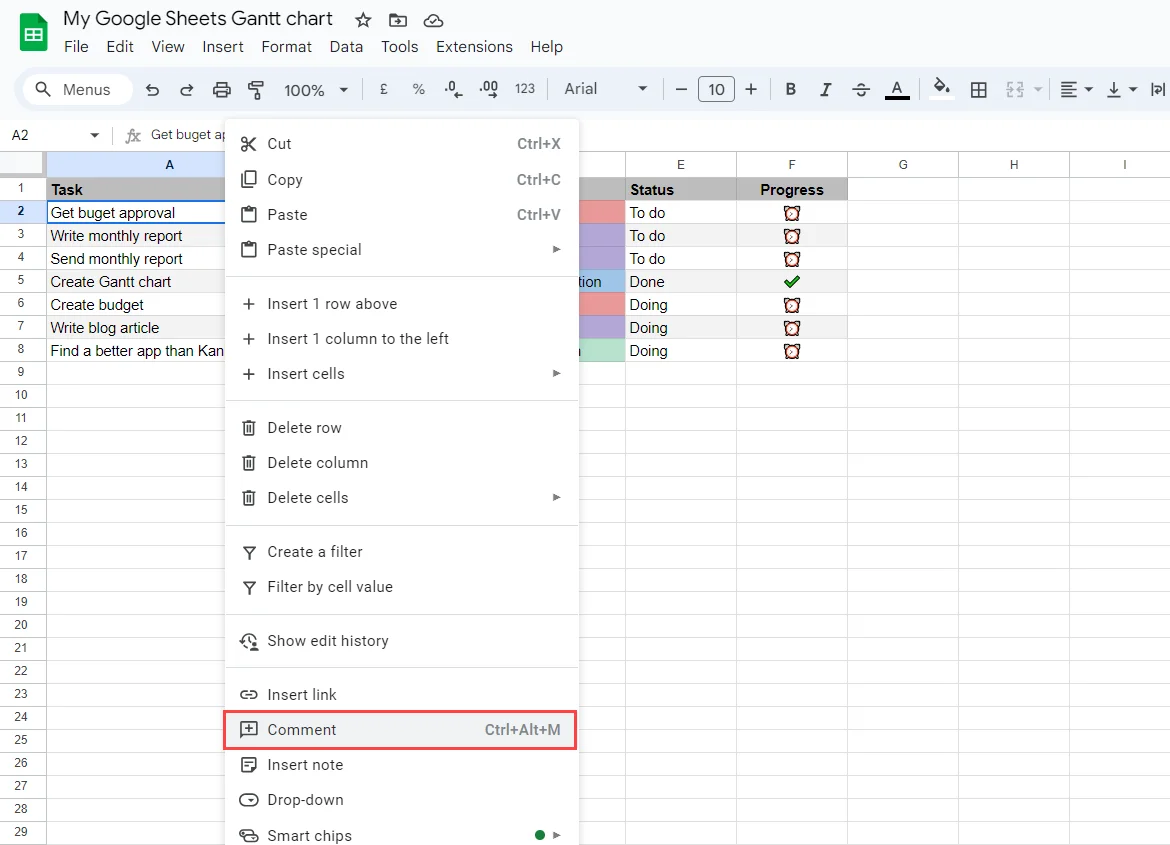Image resolution: width=1170 pixels, height=845 pixels.
Task: Click the green checkmark in Progress column
Action: pos(792,281)
